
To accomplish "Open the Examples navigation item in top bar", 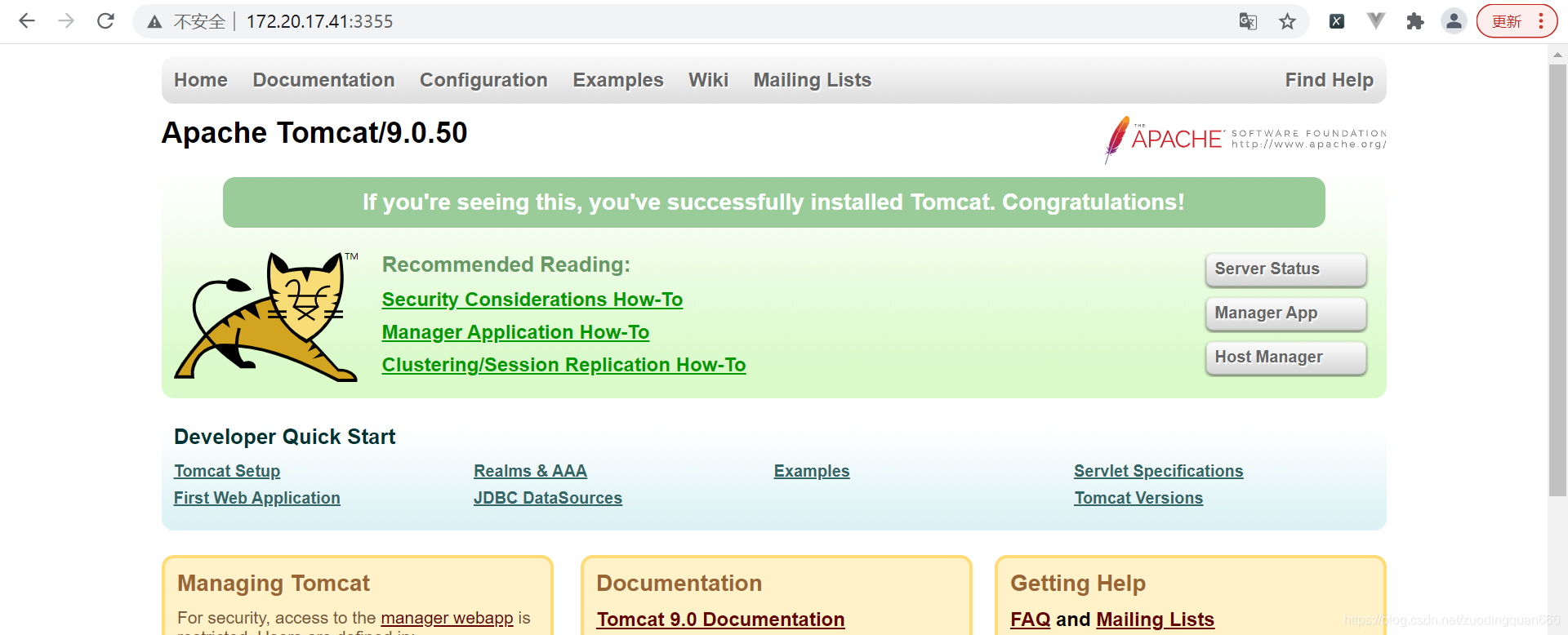I will click(x=618, y=80).
